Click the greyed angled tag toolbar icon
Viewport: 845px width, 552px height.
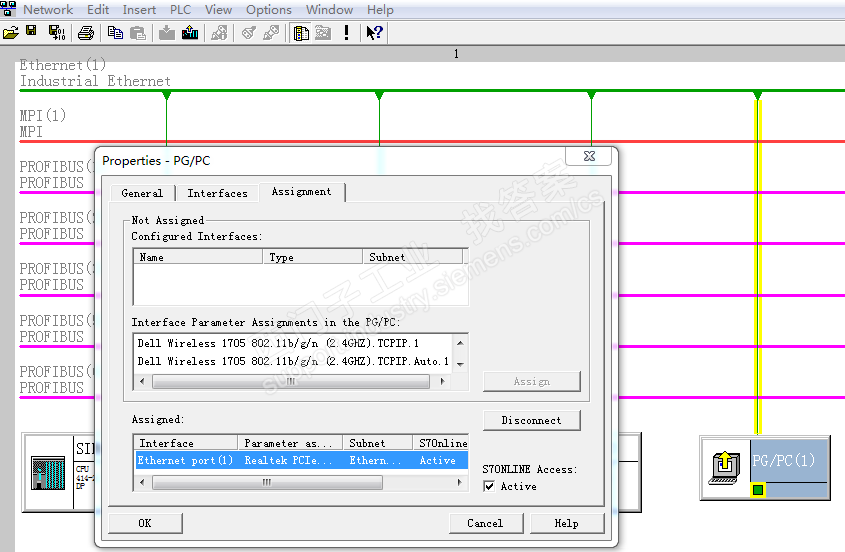pyautogui.click(x=248, y=33)
